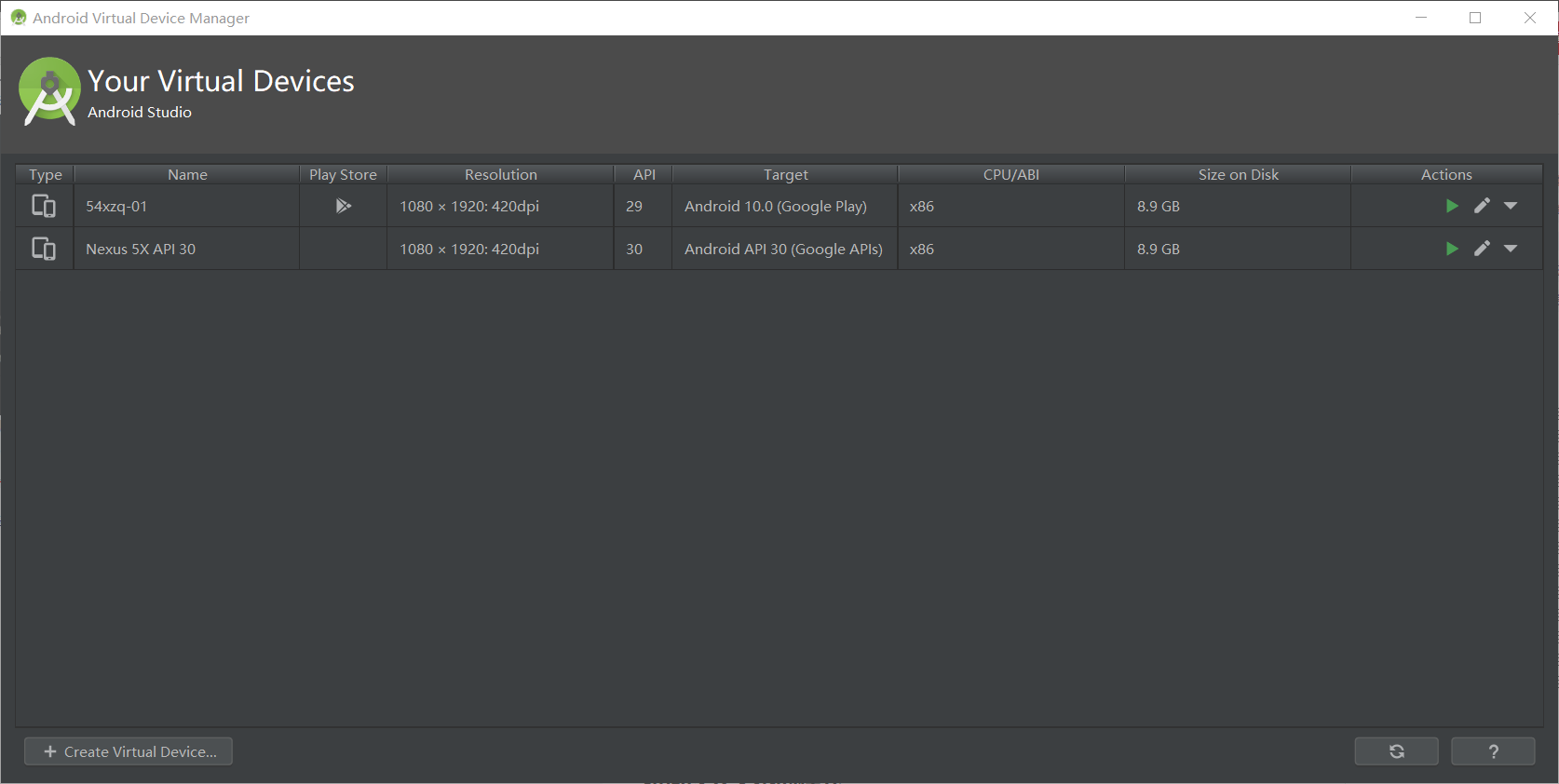Click 8.9 GB size in 54xzq-01 row
1559x784 pixels.
click(1158, 206)
